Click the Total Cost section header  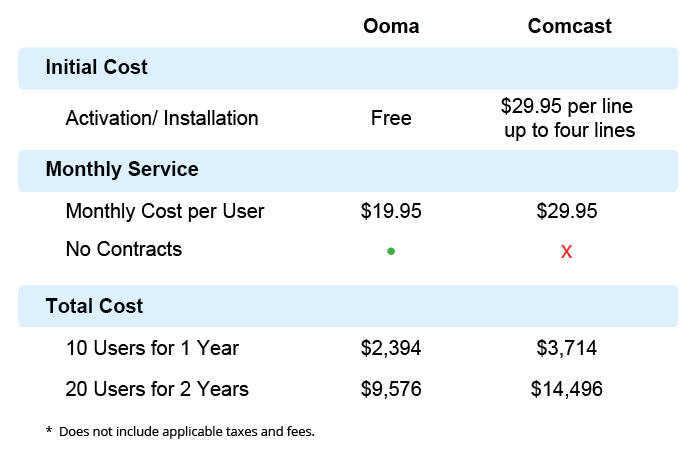tap(94, 306)
